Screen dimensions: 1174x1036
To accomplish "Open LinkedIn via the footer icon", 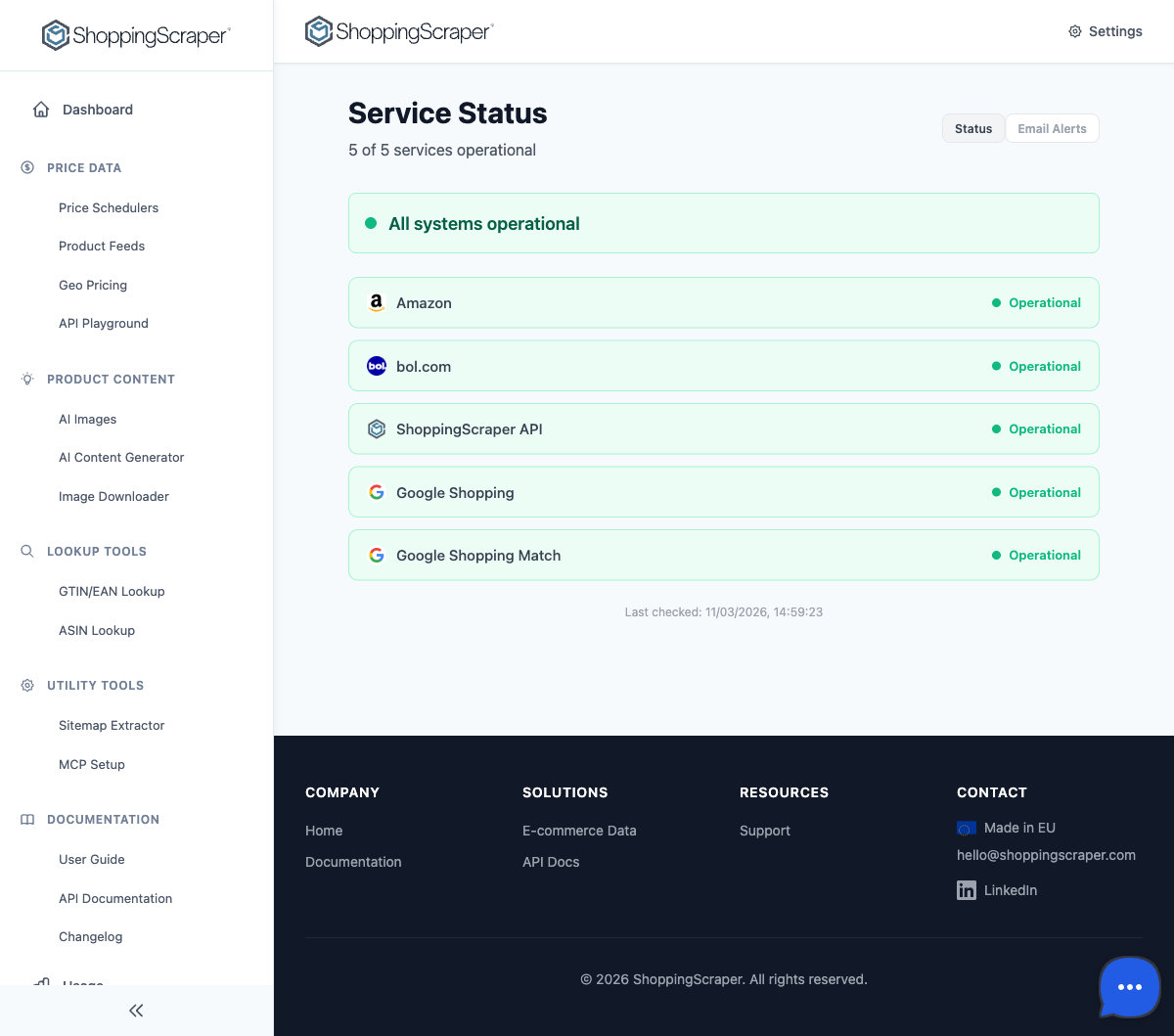I will pyautogui.click(x=966, y=890).
